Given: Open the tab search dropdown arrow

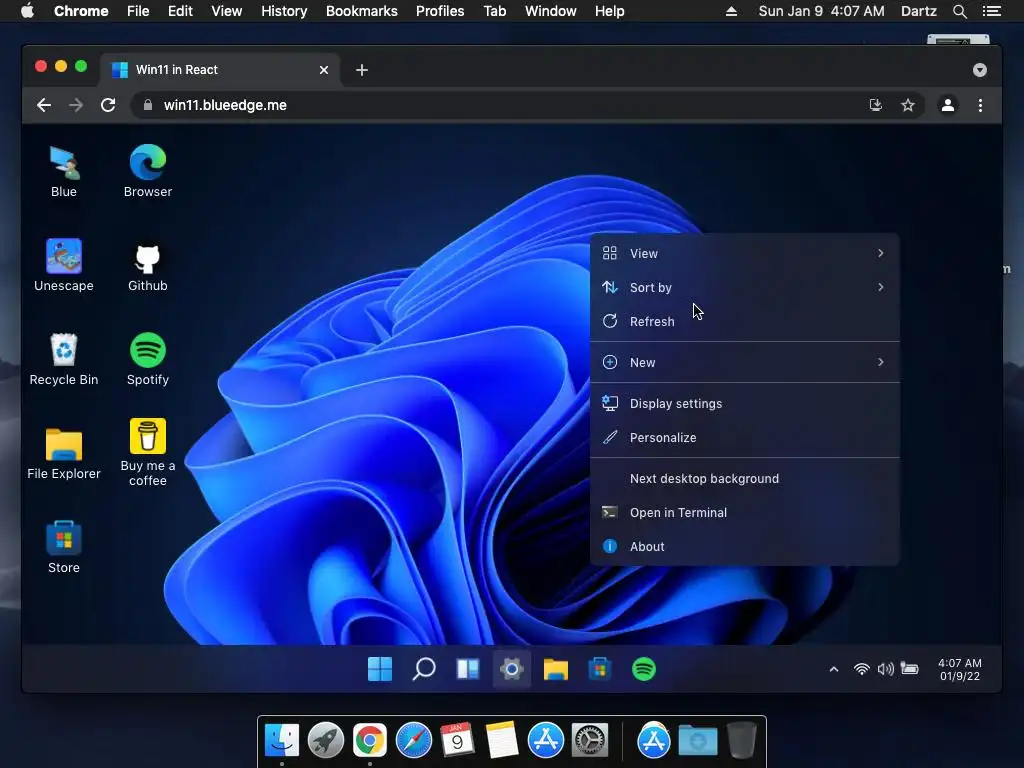Looking at the screenshot, I should [980, 70].
